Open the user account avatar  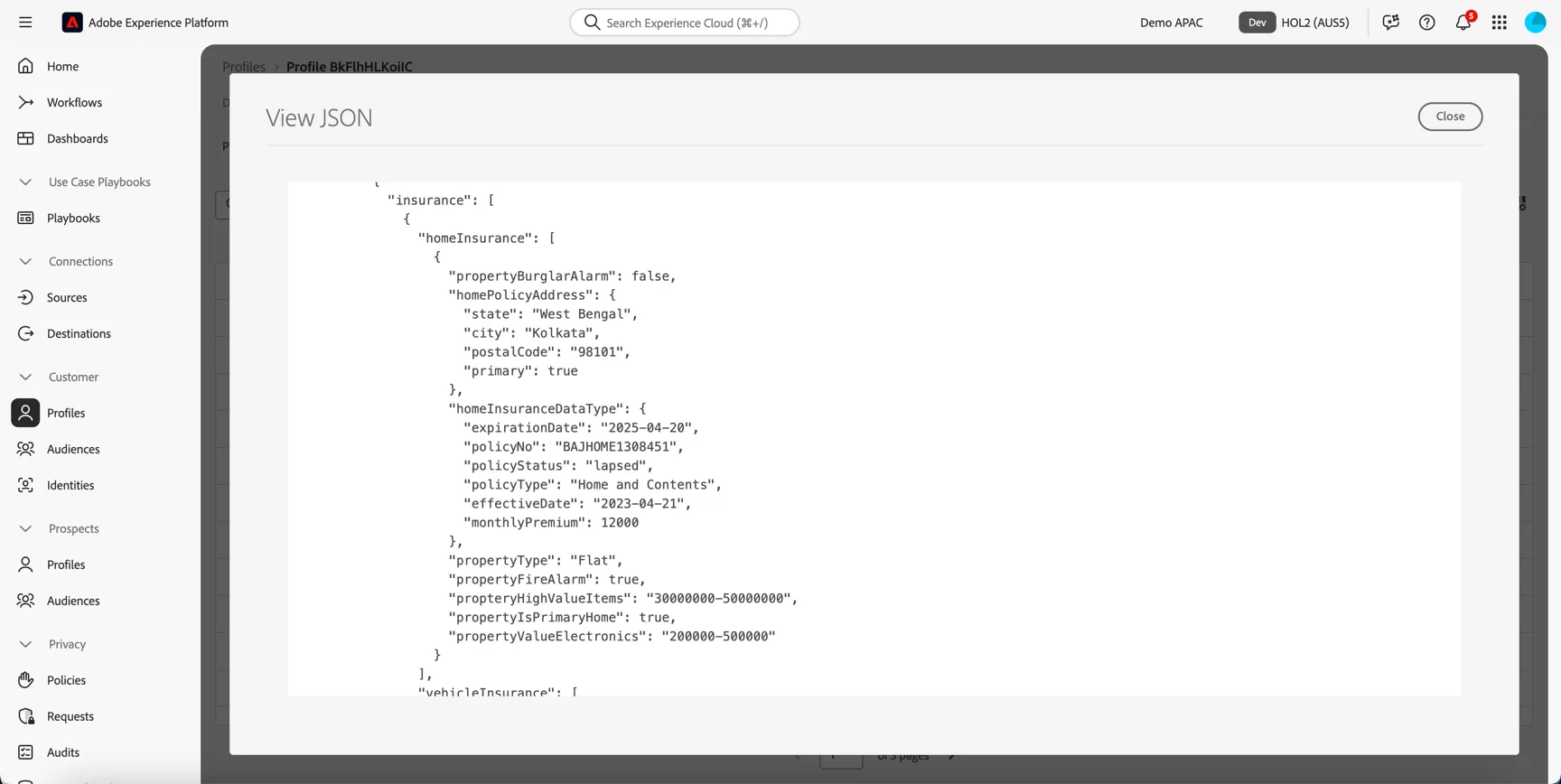tap(1536, 23)
